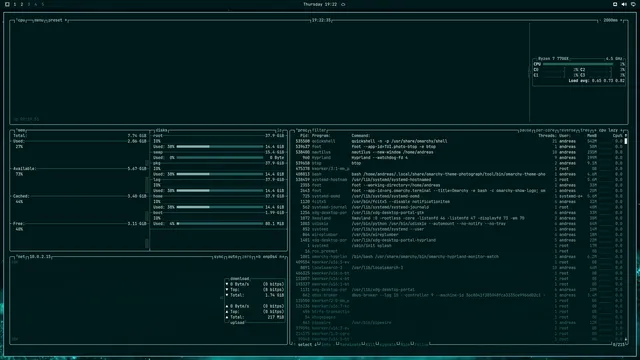Click the Ryzen 7 7700X CPU meter bar
Screen dimensions: 640x360
(578, 64)
